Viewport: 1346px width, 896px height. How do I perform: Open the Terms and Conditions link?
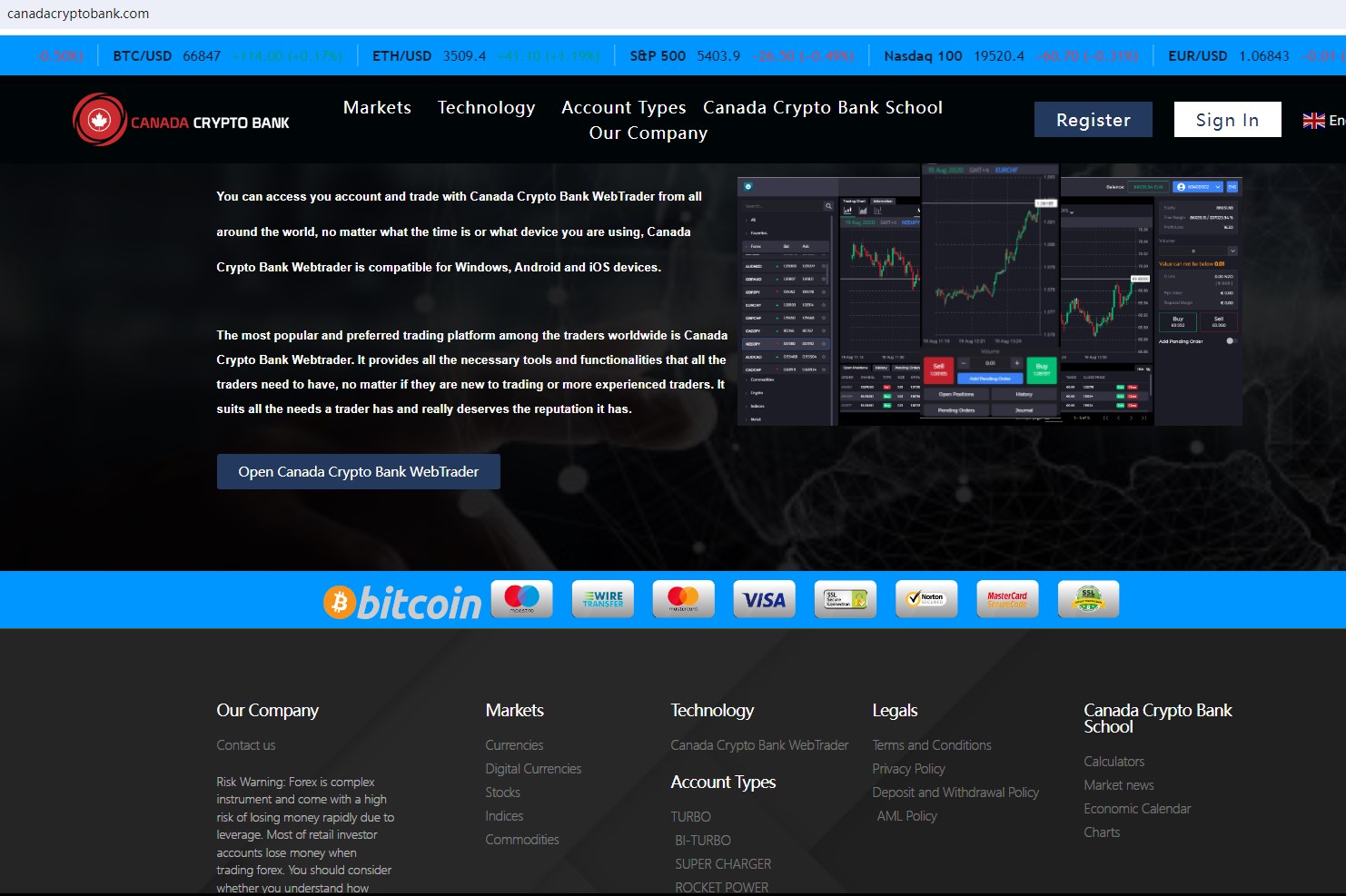[932, 745]
